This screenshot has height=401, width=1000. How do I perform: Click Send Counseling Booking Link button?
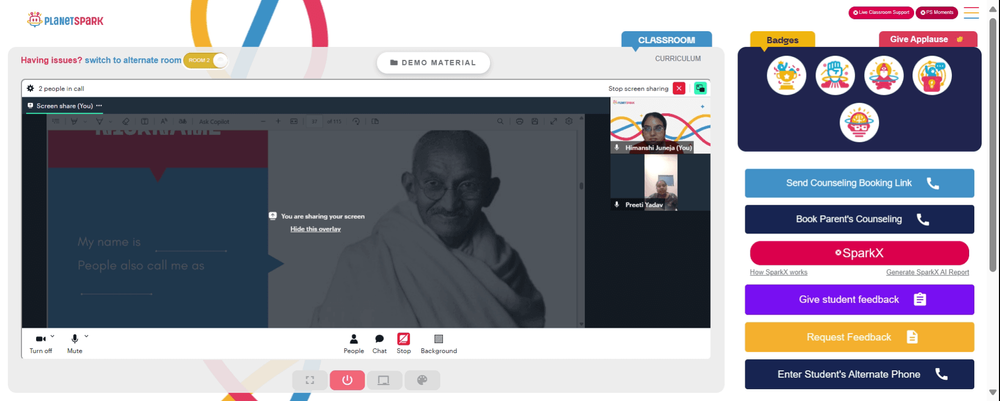859,183
